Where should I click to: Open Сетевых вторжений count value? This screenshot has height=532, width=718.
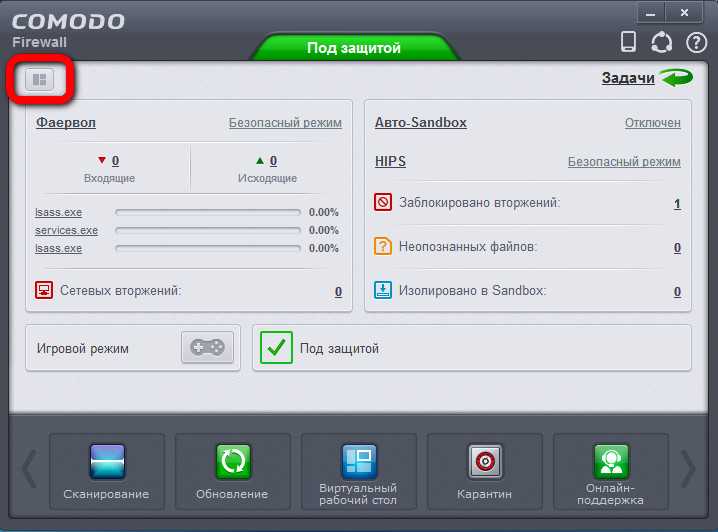point(338,291)
